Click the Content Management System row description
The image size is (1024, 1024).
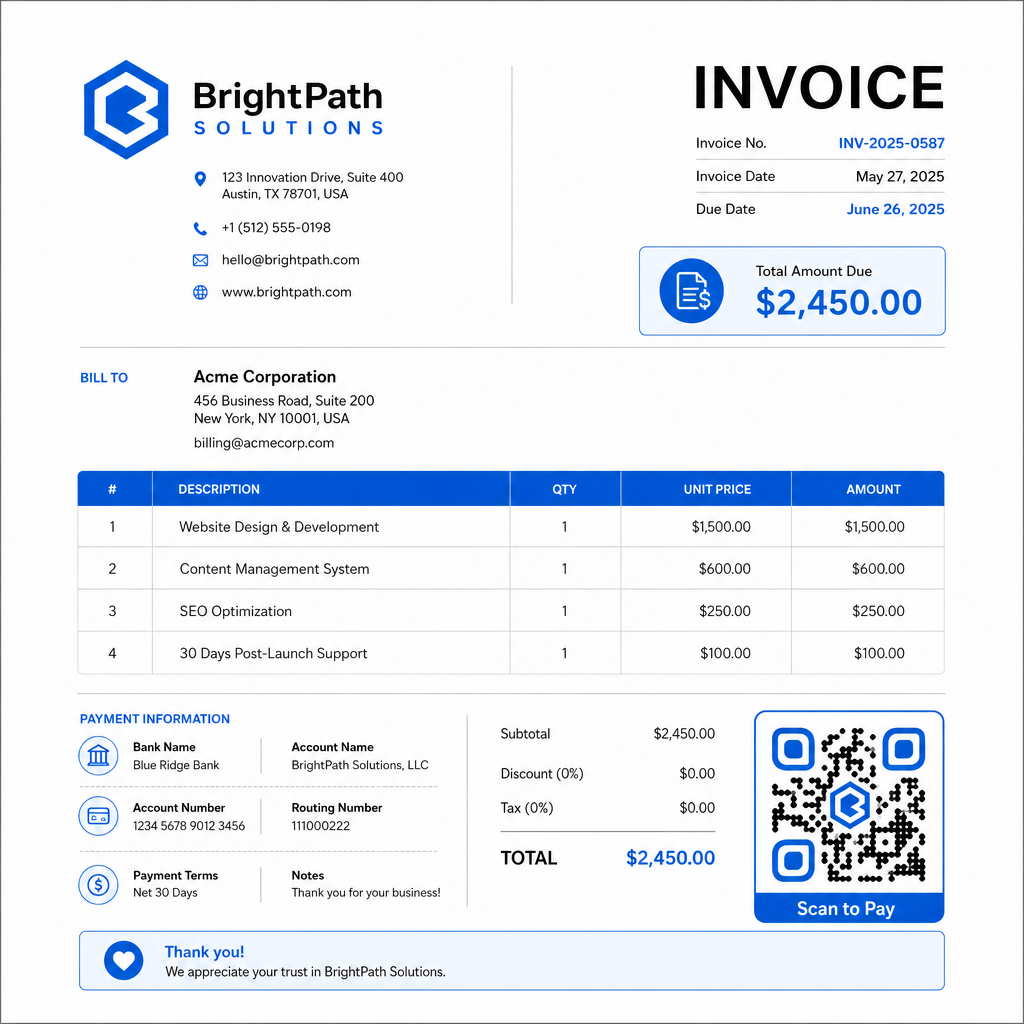pyautogui.click(x=274, y=569)
